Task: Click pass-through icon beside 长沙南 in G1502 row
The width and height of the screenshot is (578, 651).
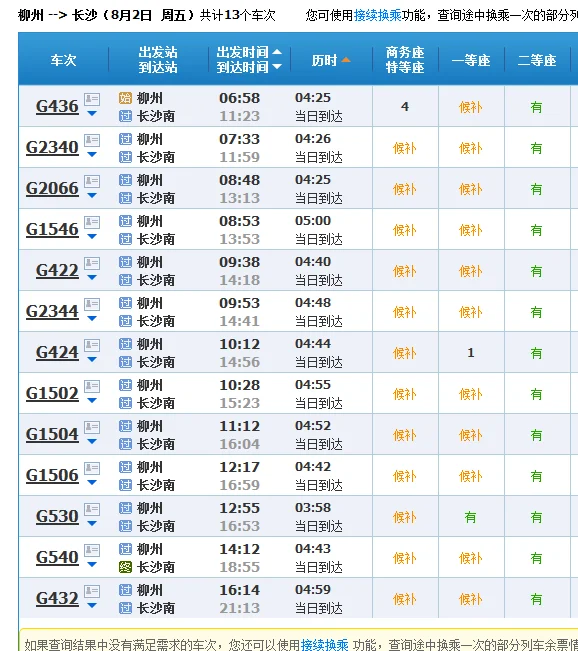Action: pyautogui.click(x=125, y=403)
